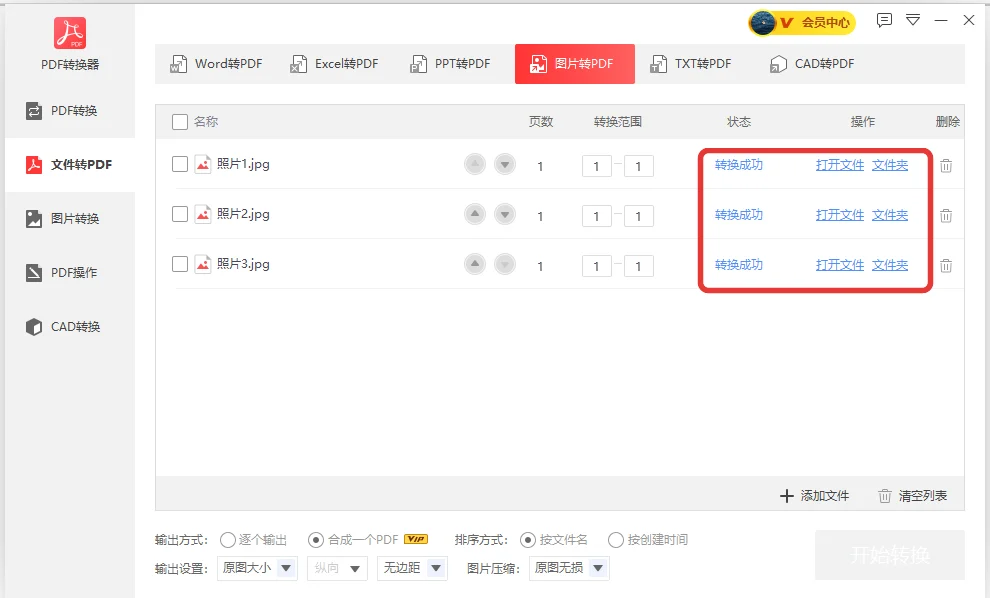The width and height of the screenshot is (990, 598).
Task: Check the box for 照片1.jpg
Action: coord(180,164)
